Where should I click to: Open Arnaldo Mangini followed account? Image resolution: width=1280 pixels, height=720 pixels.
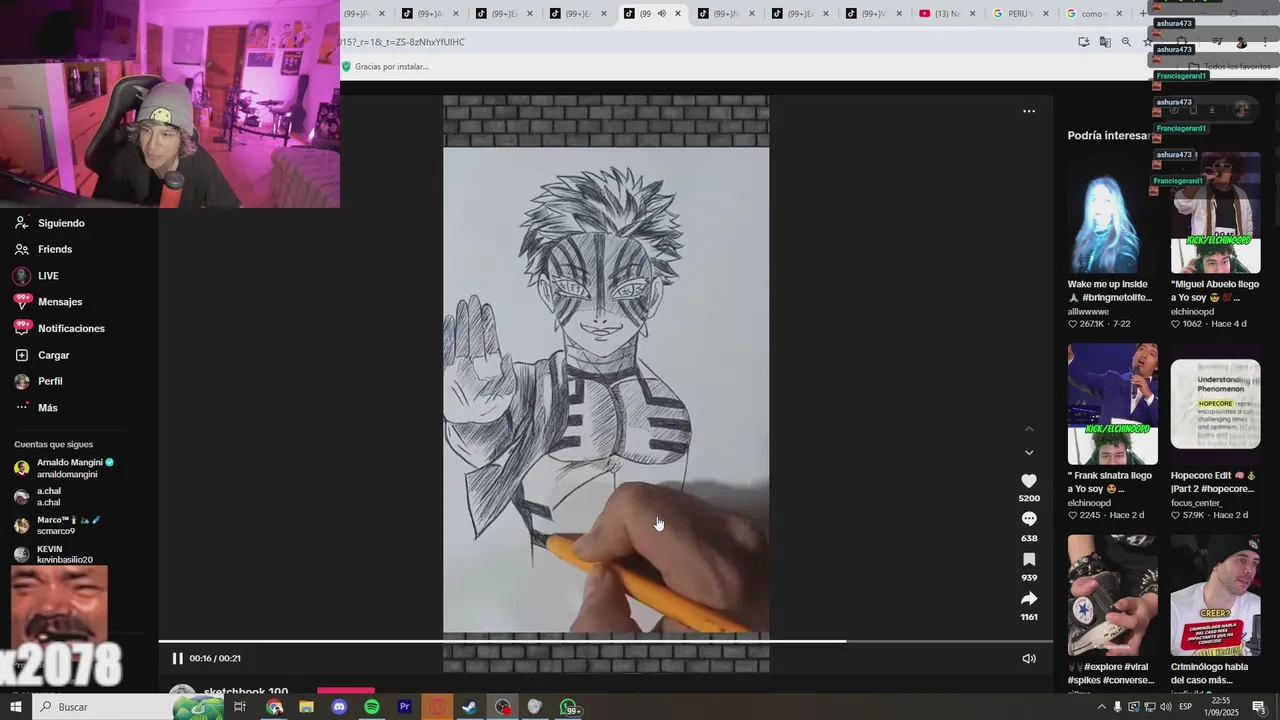click(65, 468)
